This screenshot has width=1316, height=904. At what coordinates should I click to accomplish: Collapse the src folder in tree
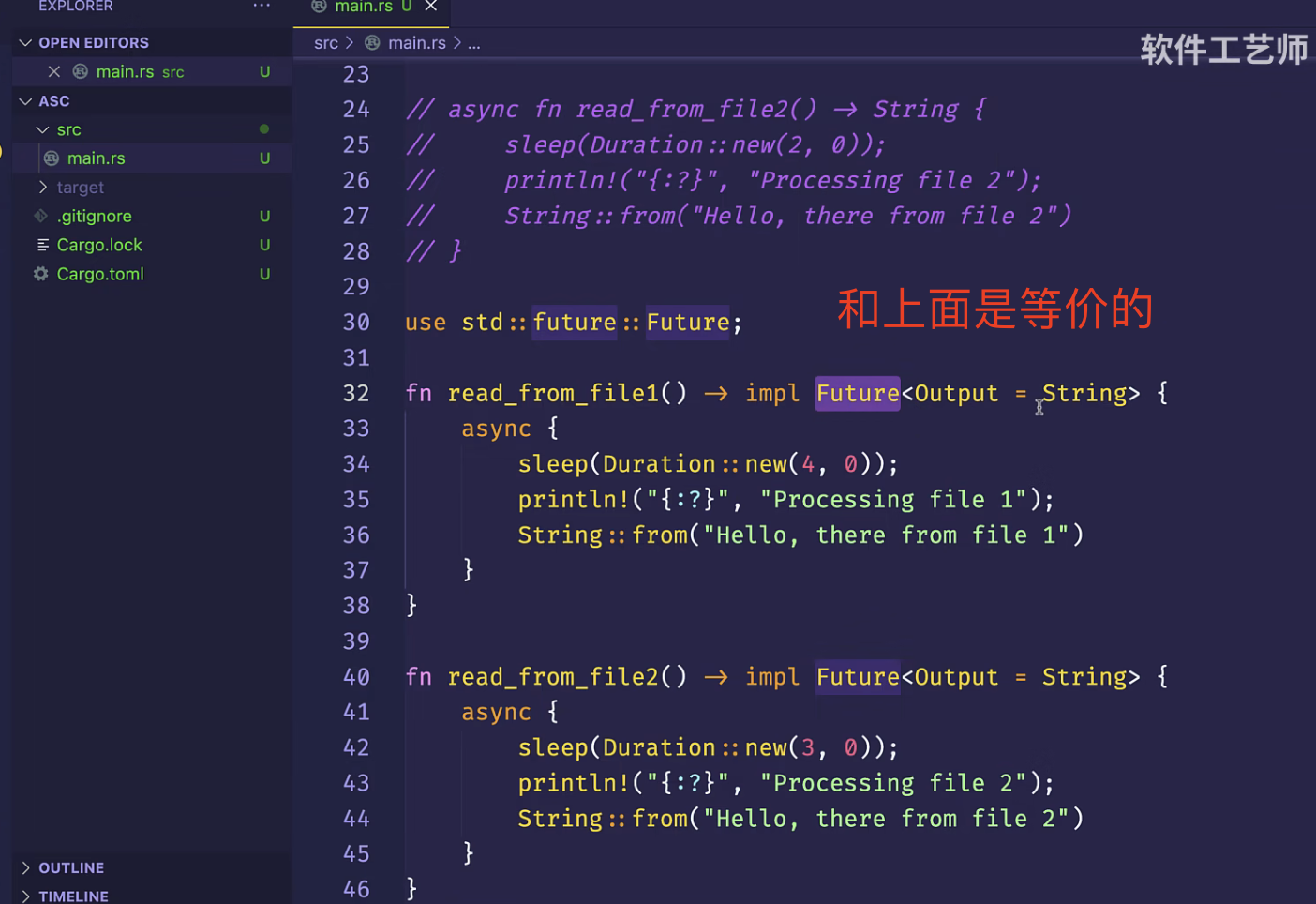point(43,129)
